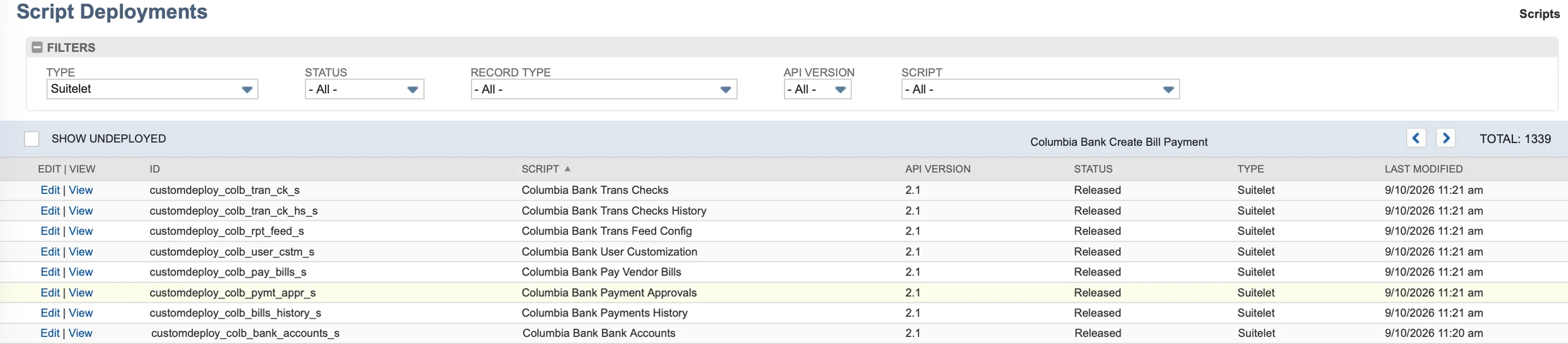Sort by Type column header
This screenshot has height=344, width=1568.
pyautogui.click(x=1250, y=169)
